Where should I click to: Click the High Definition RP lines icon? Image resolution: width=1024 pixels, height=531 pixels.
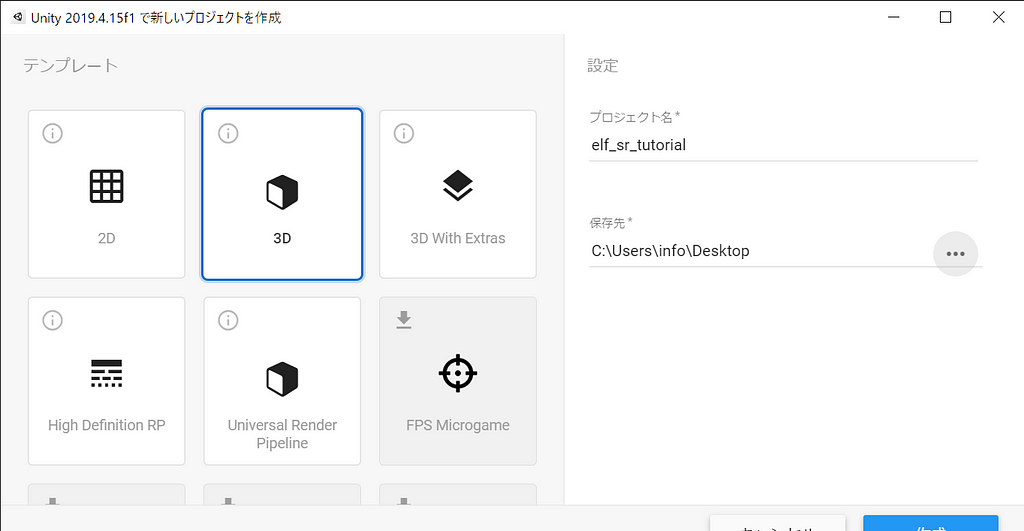tap(106, 373)
